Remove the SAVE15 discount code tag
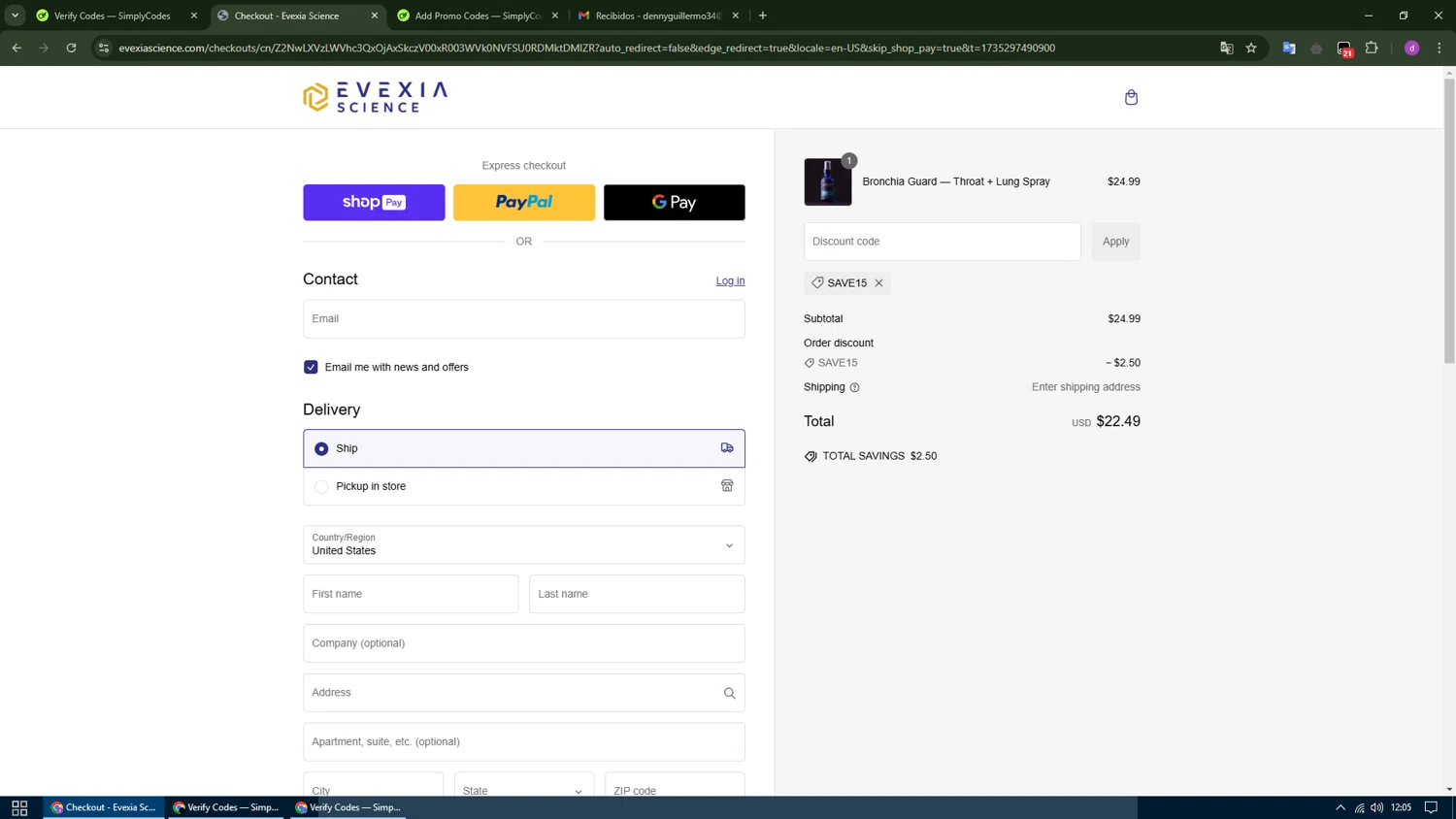Screen dimensions: 1456x819 click(878, 283)
